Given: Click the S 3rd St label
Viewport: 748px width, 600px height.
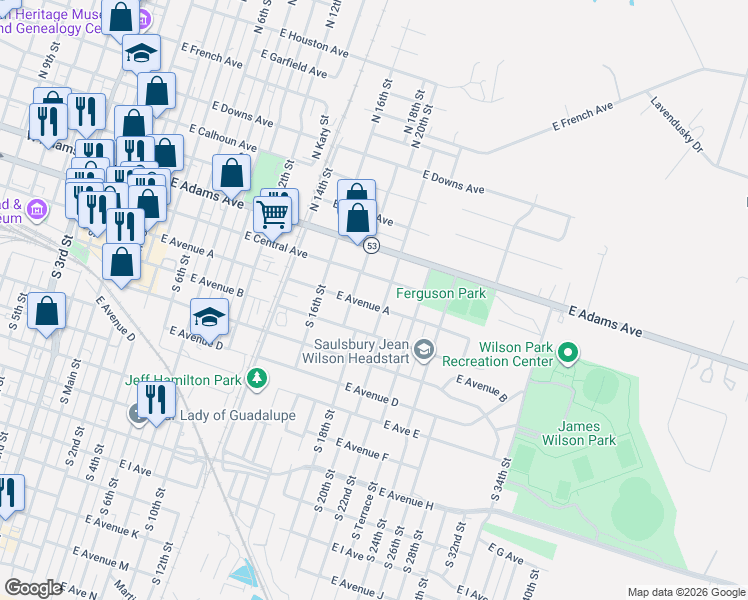Looking at the screenshot, I should (62, 257).
